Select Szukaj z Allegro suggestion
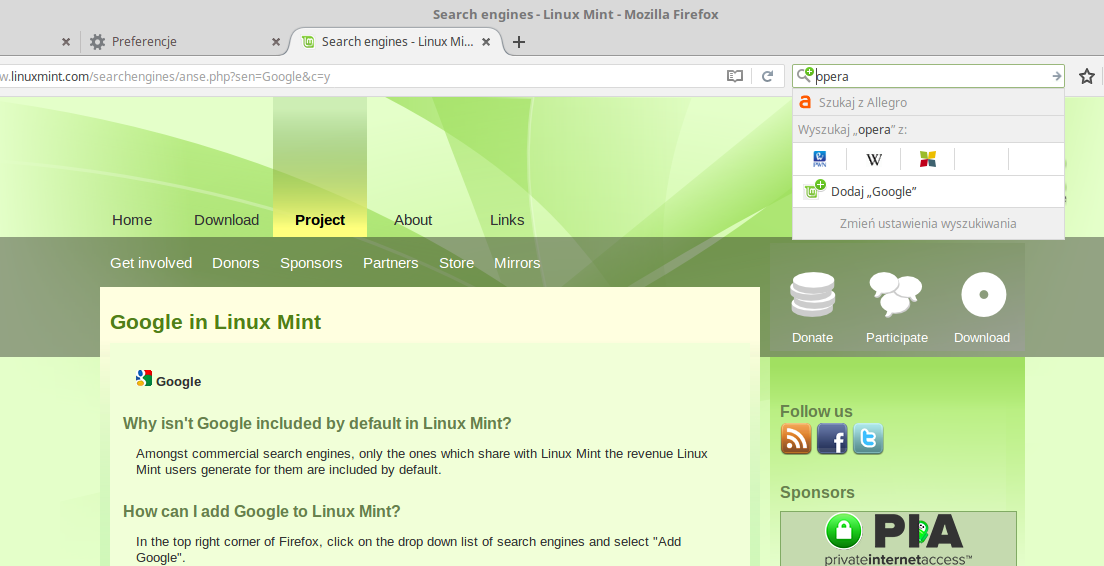Image resolution: width=1104 pixels, height=566 pixels. point(928,103)
